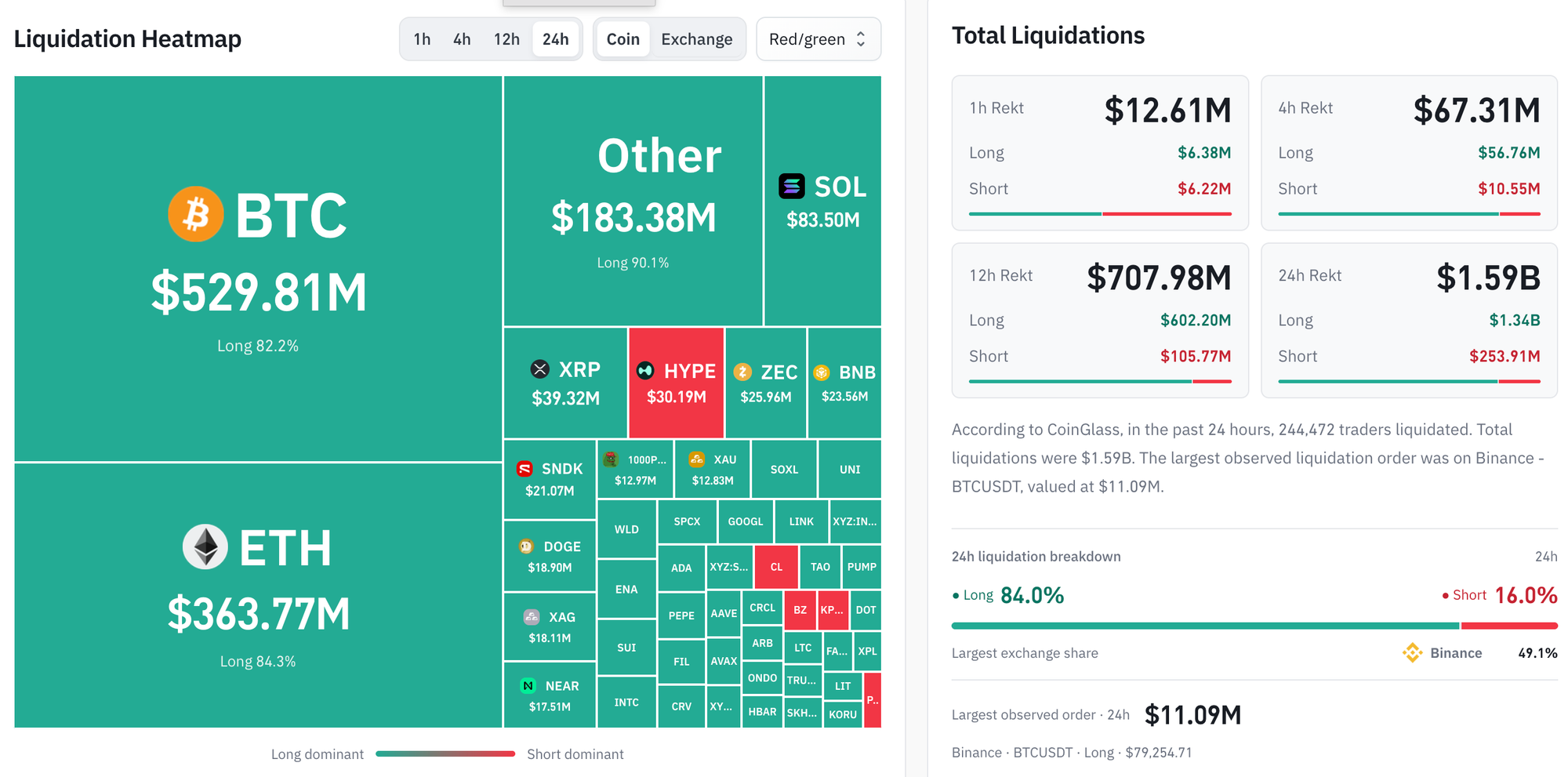Screen dimensions: 1568x777
Task: Click the 1h Rekt $12.61M value
Action: coord(1167,110)
